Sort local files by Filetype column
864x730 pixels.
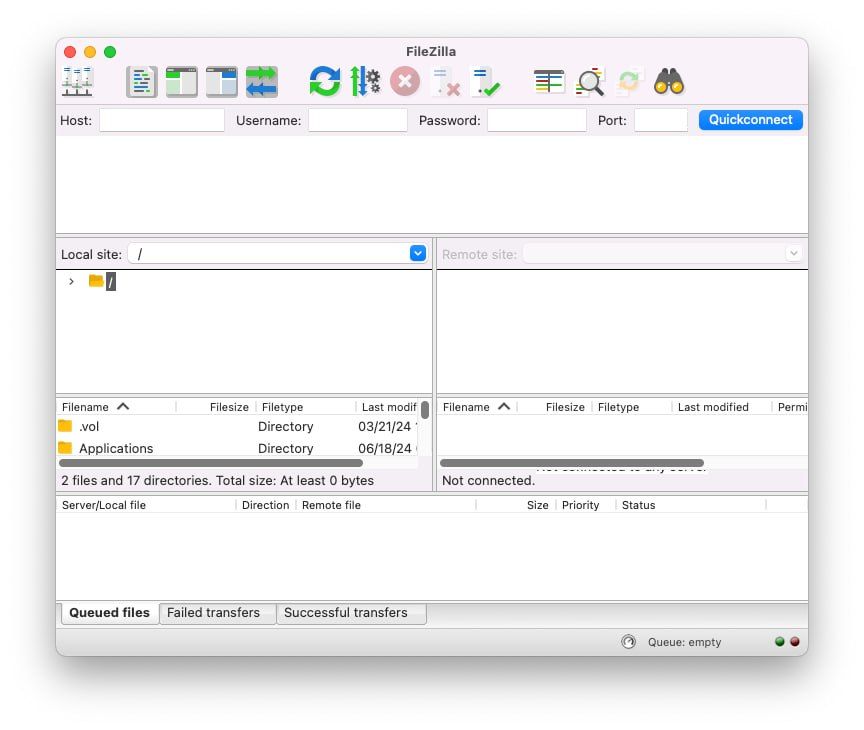[x=306, y=407]
